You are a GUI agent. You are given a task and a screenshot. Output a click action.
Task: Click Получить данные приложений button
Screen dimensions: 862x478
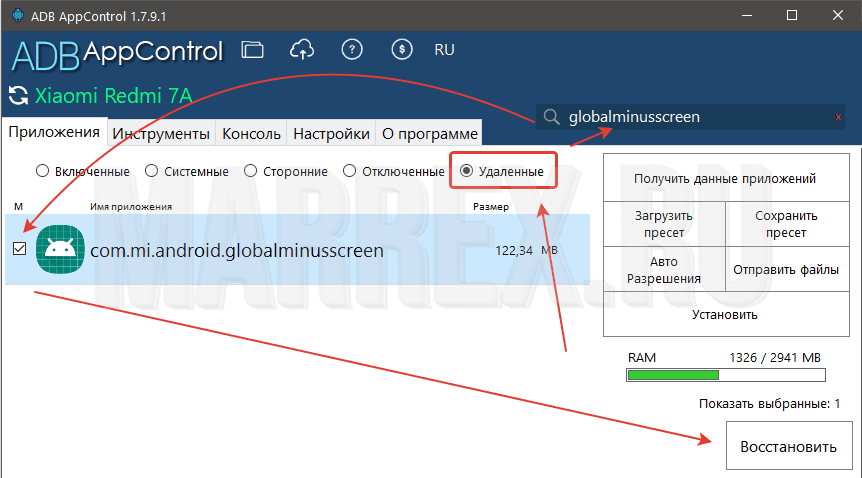(x=726, y=178)
